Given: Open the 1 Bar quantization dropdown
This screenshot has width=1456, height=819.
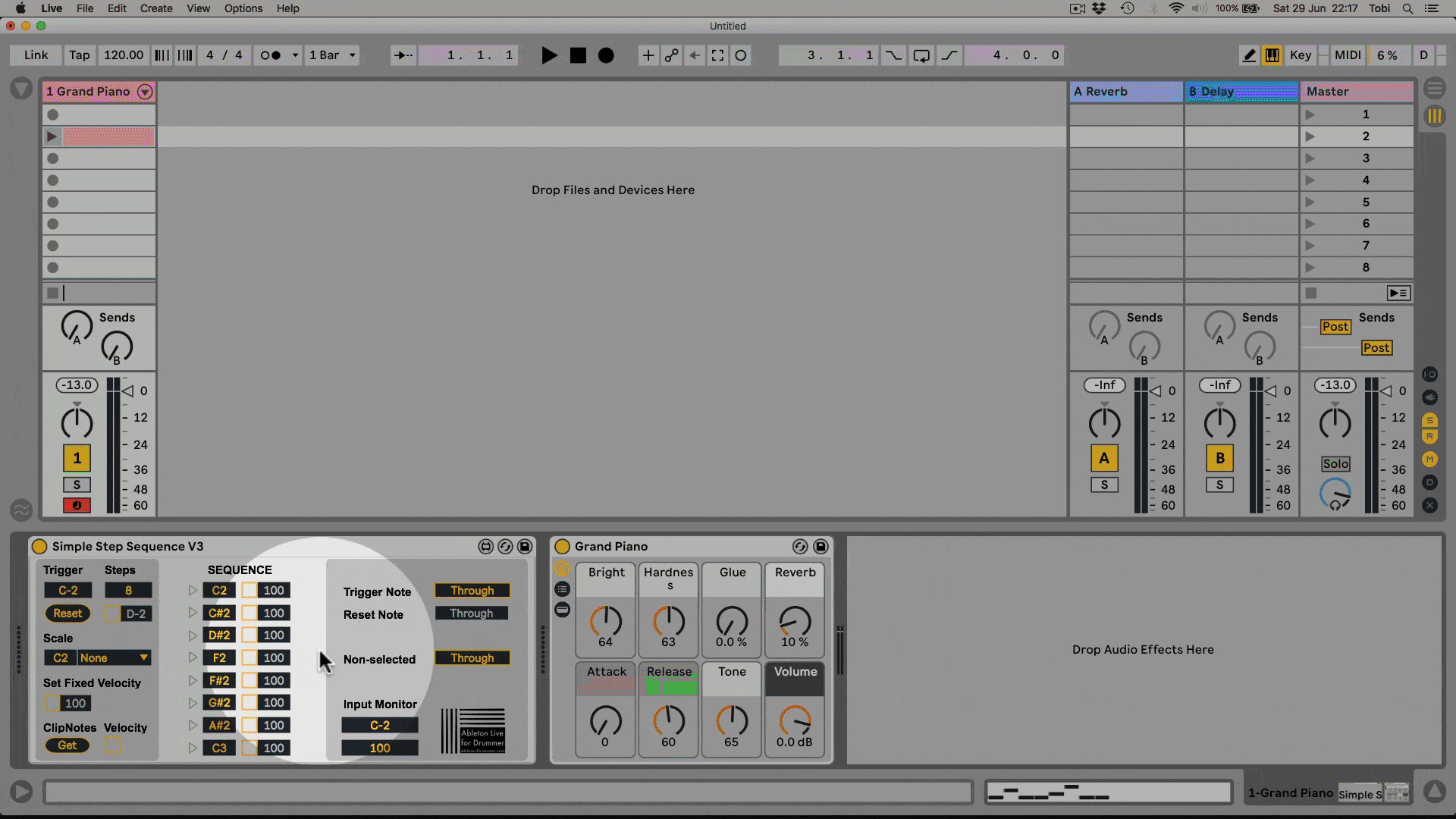Looking at the screenshot, I should coord(332,55).
